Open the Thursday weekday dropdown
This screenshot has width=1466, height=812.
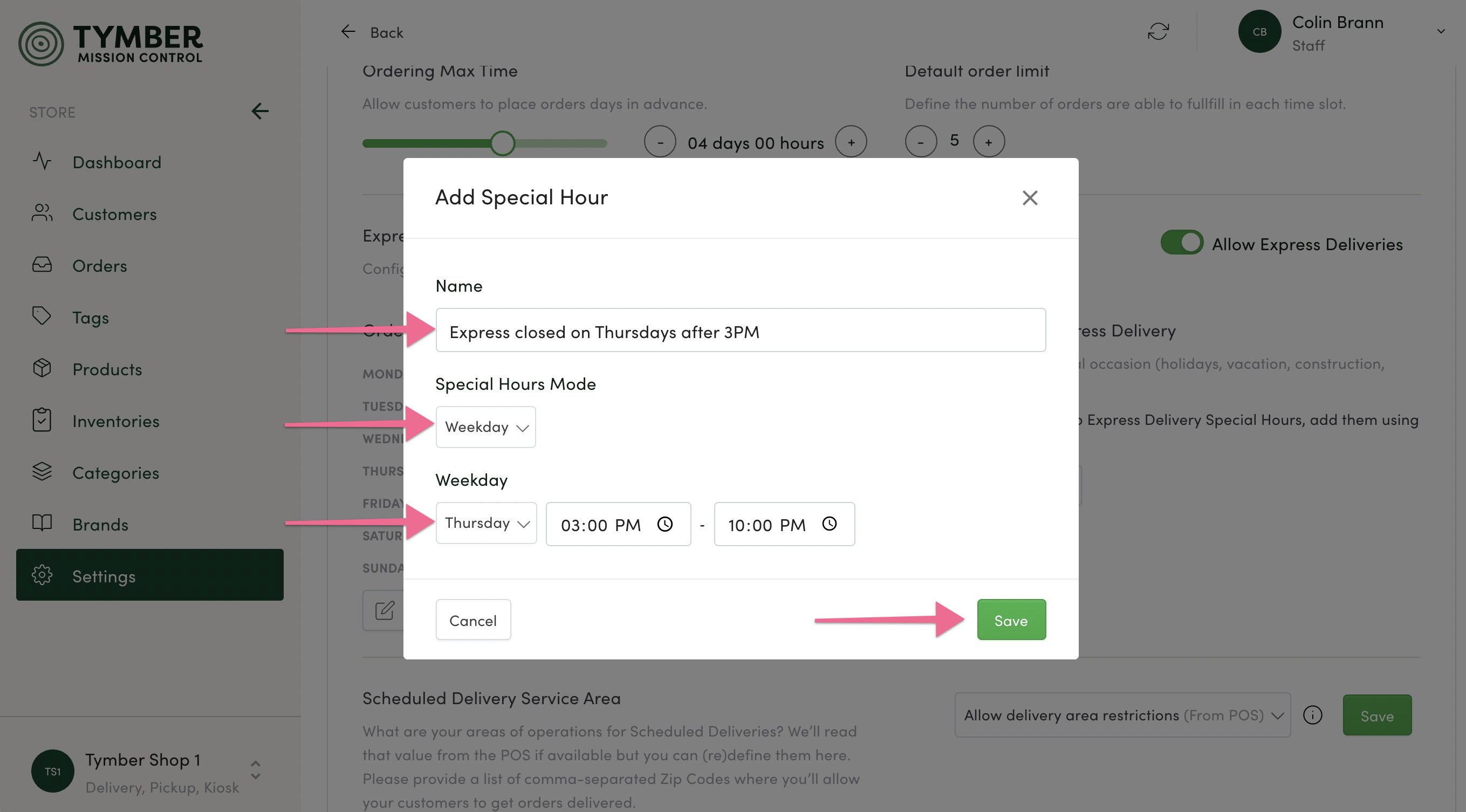click(x=486, y=523)
